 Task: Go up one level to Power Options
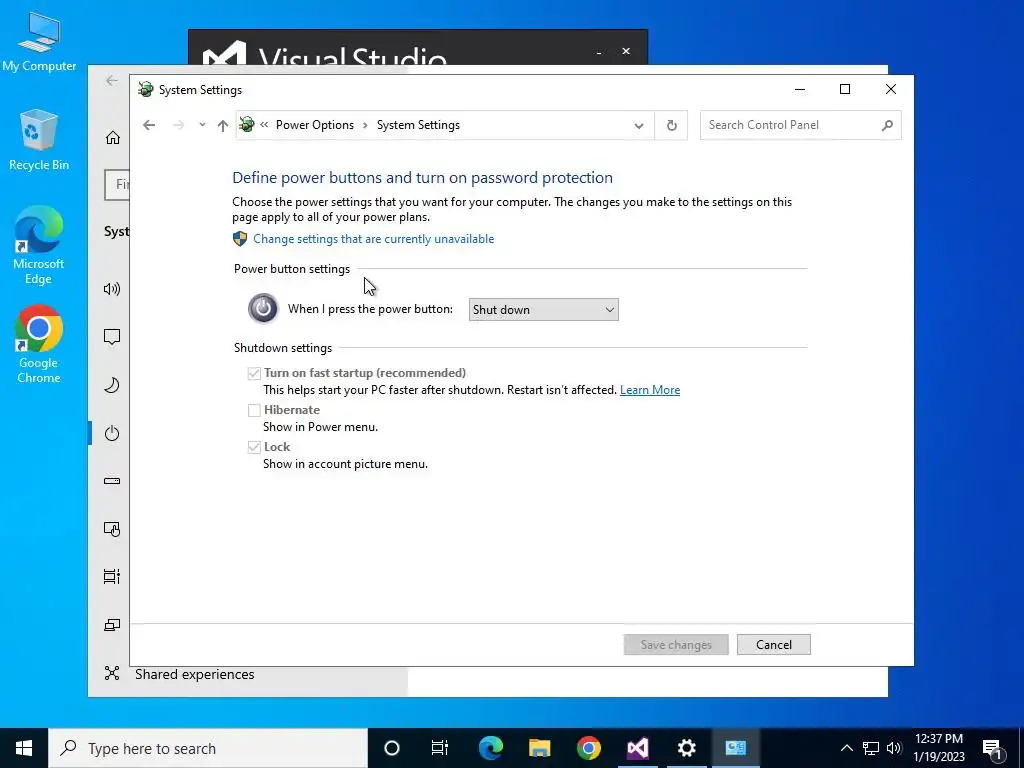pyautogui.click(x=223, y=125)
